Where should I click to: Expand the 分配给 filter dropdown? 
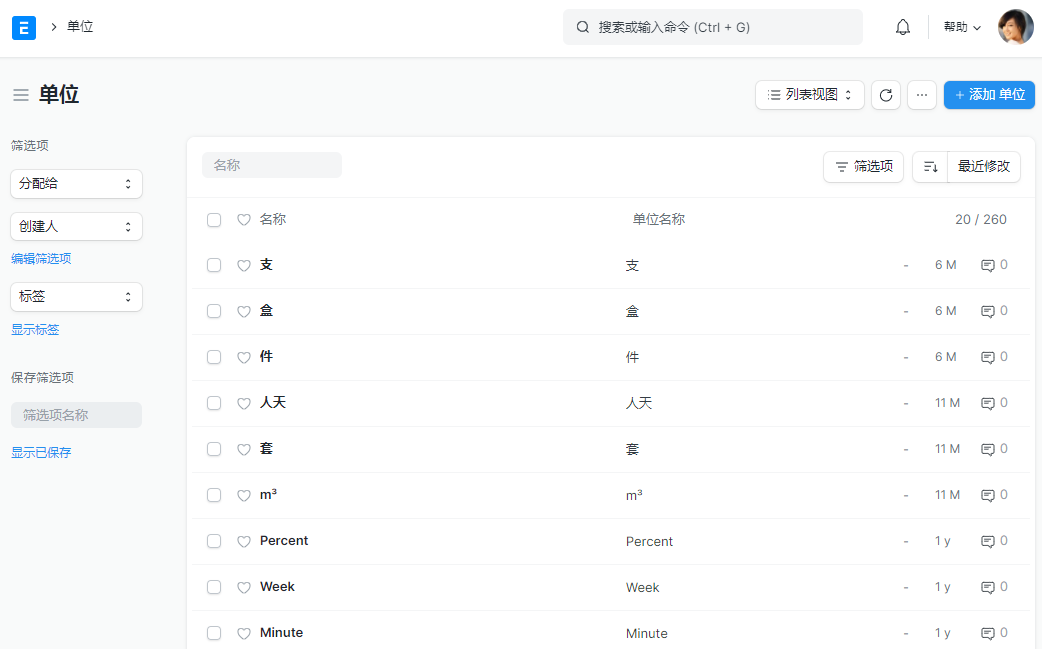pos(76,184)
